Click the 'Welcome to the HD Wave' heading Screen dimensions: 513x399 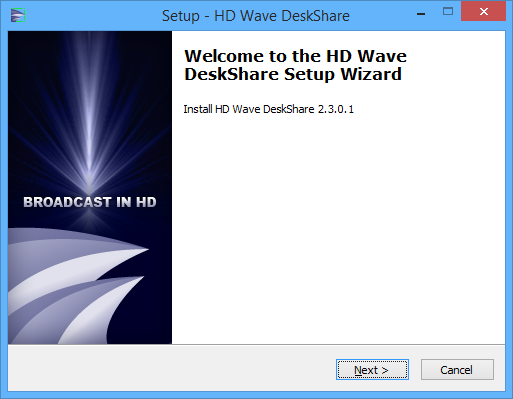[295, 65]
